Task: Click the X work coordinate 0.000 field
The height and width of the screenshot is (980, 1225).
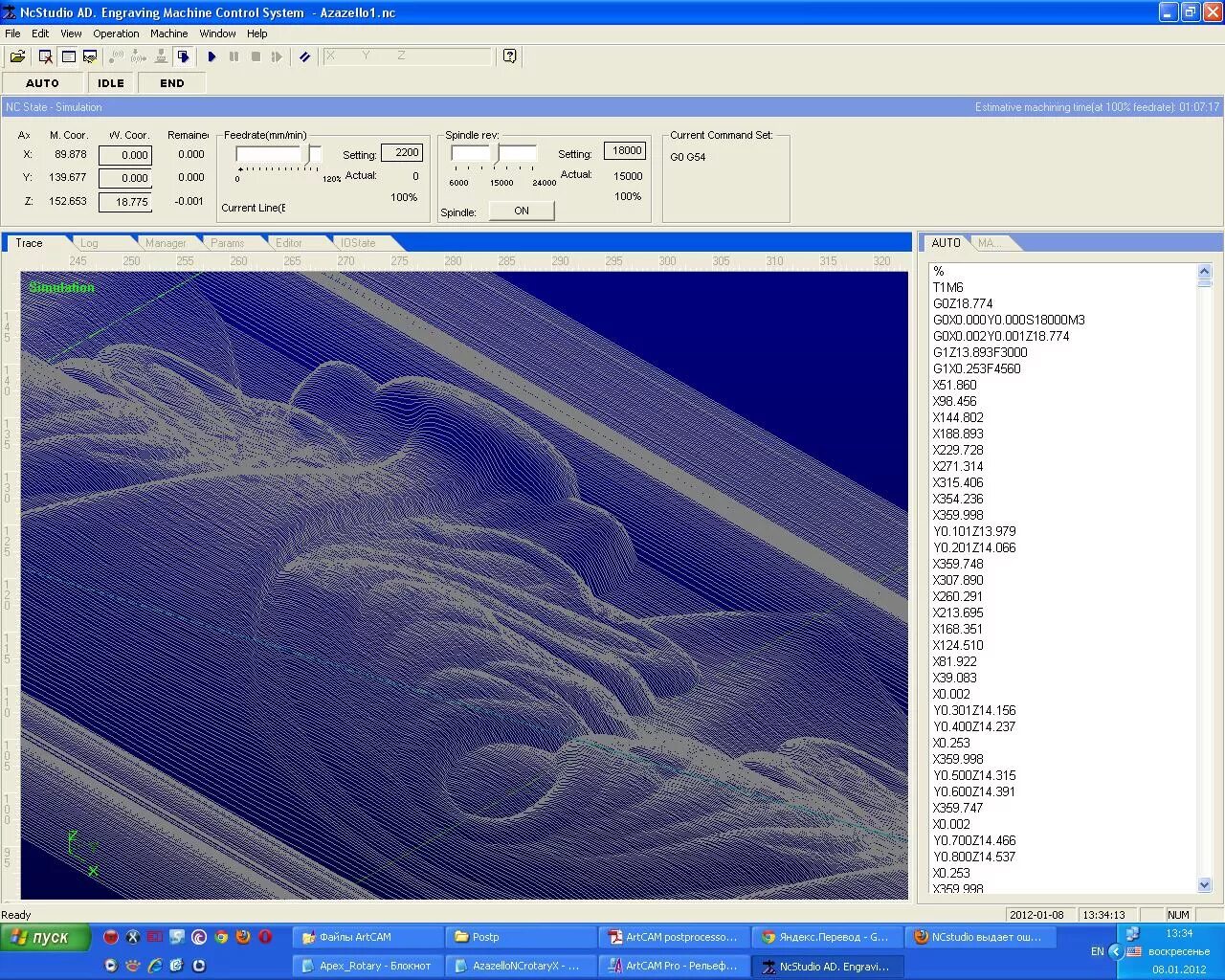Action: 125,155
